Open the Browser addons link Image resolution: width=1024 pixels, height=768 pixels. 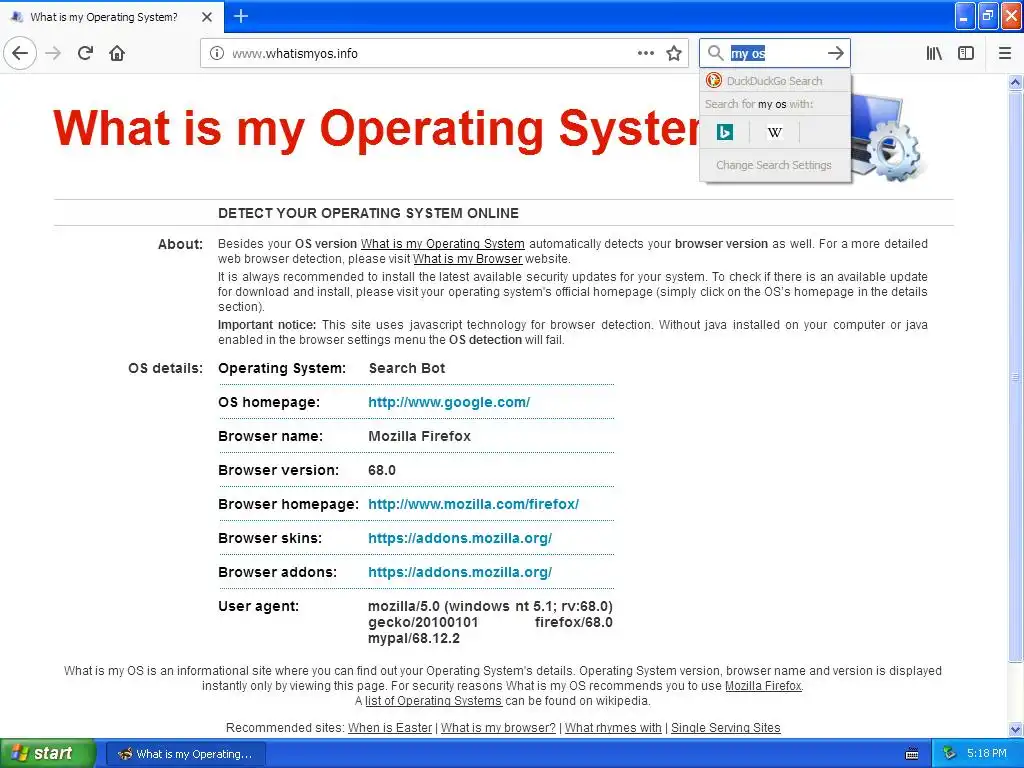[x=460, y=572]
